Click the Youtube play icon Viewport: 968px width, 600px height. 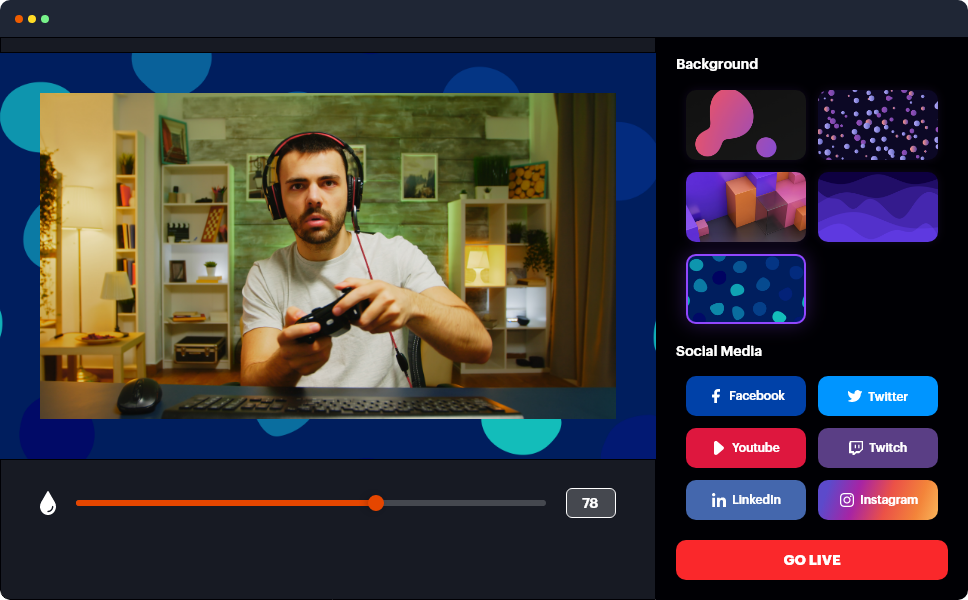click(x=718, y=448)
